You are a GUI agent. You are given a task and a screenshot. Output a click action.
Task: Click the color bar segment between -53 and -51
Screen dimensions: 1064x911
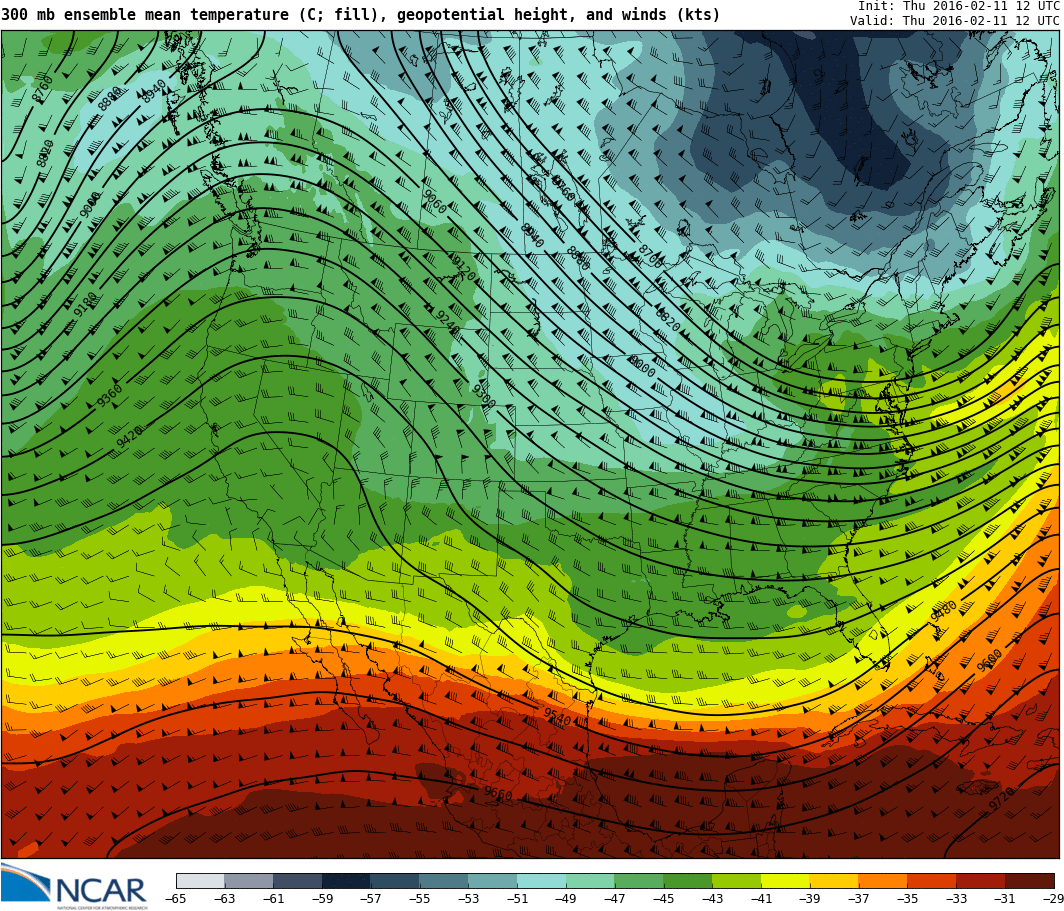[x=493, y=880]
